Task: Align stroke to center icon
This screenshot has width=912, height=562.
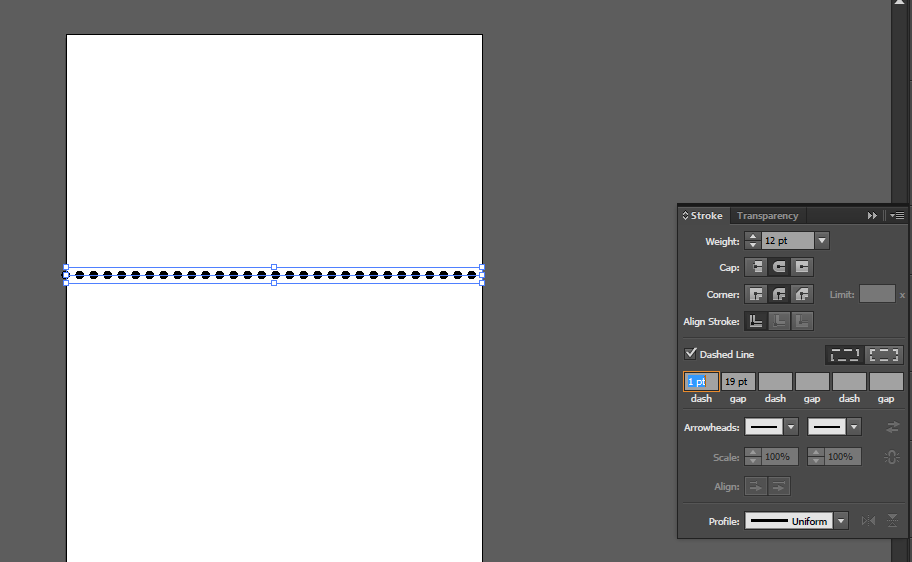Action: coord(756,321)
